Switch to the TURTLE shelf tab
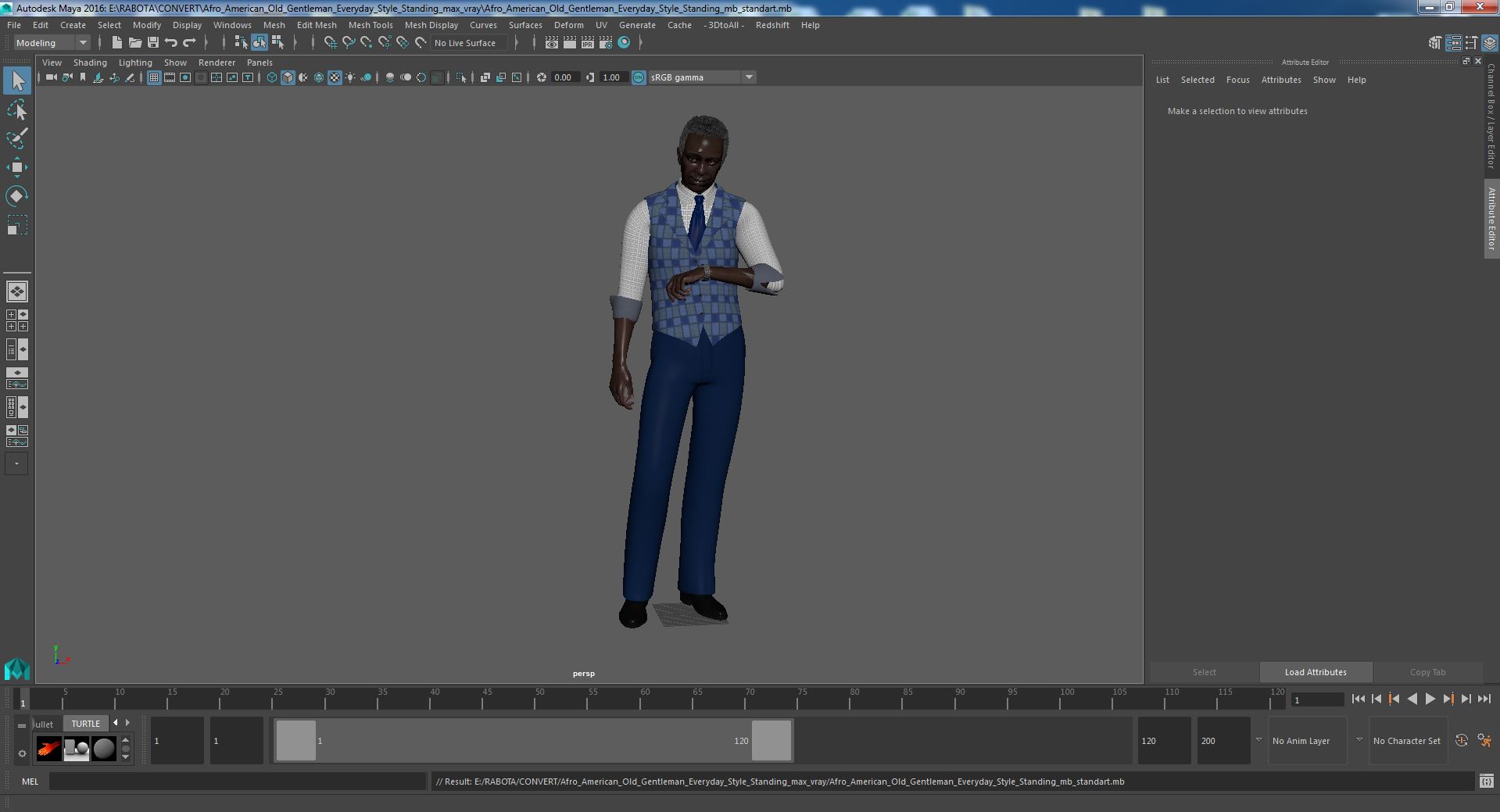1500x812 pixels. pyautogui.click(x=86, y=724)
